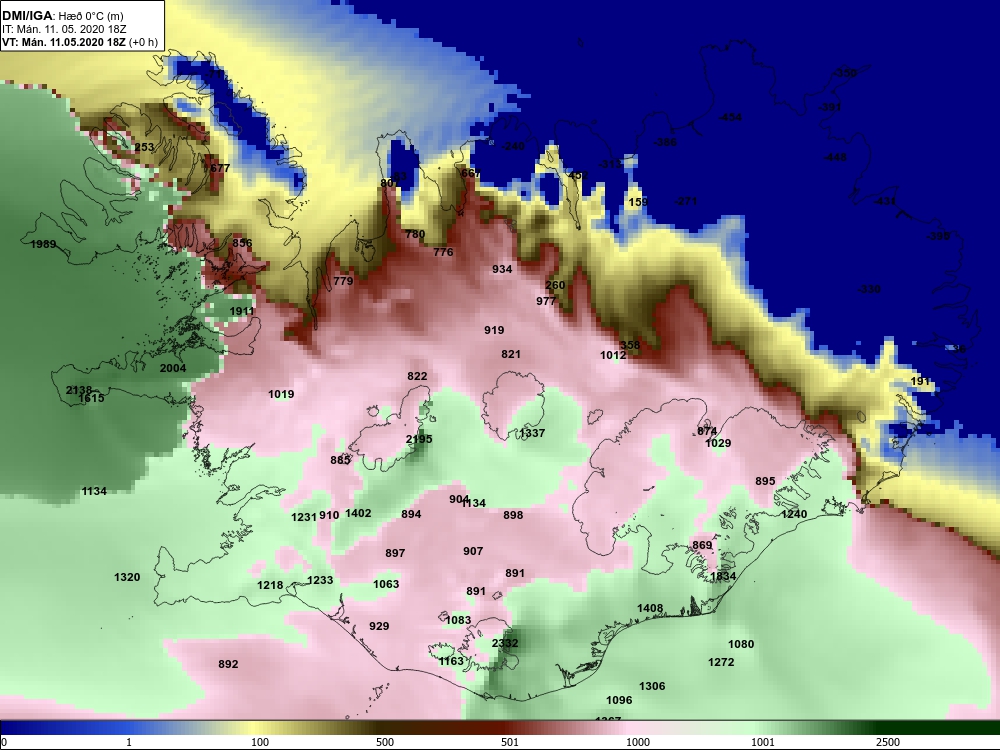The height and width of the screenshot is (750, 1000).
Task: Click the map value 1218
Action: pos(270,585)
